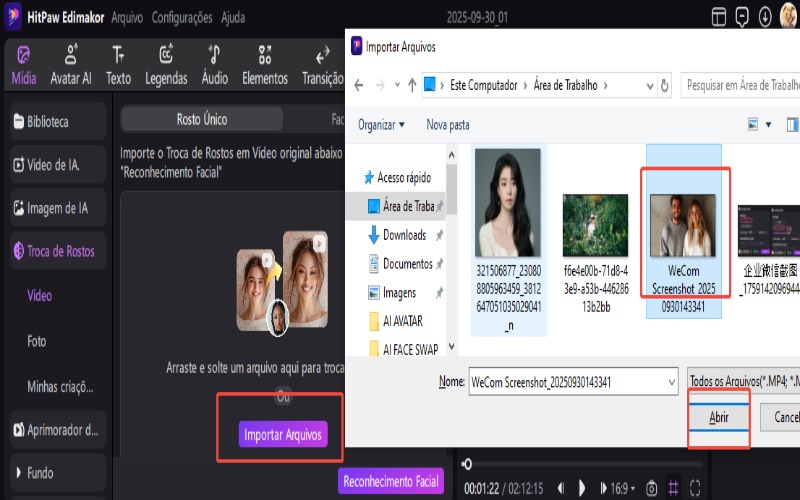The height and width of the screenshot is (500, 800).
Task: Open the Legendas captions panel
Action: (166, 65)
